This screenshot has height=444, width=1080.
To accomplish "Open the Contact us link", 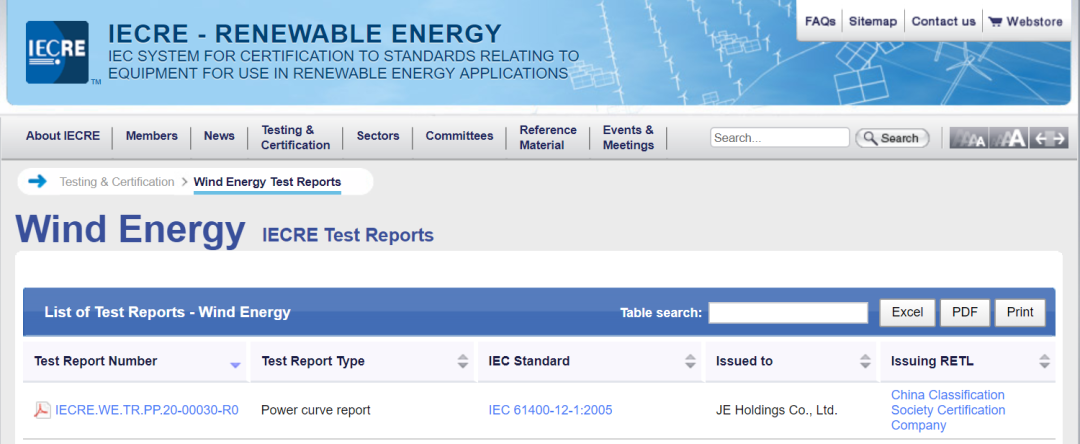I will [x=944, y=21].
